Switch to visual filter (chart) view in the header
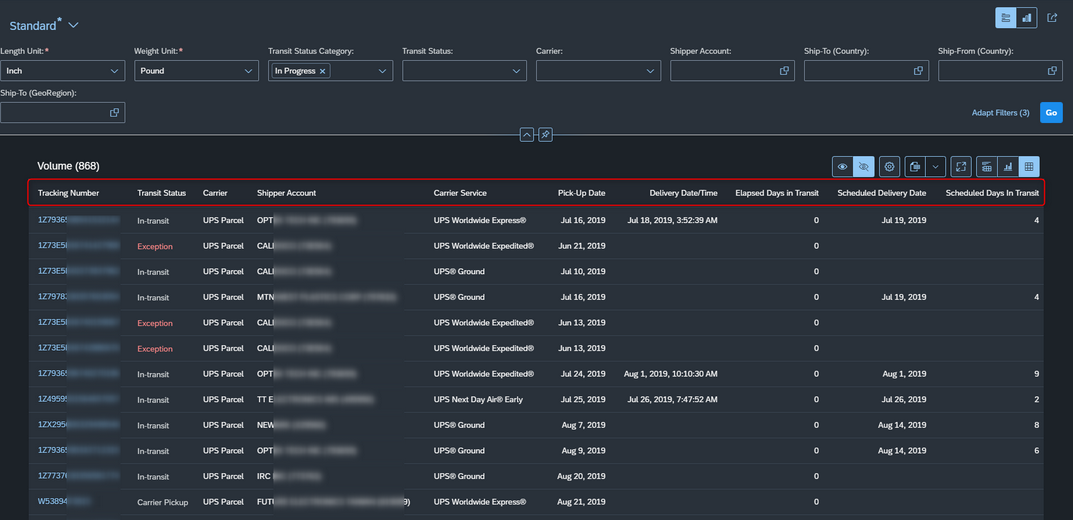The width and height of the screenshot is (1073, 520). point(1026,18)
